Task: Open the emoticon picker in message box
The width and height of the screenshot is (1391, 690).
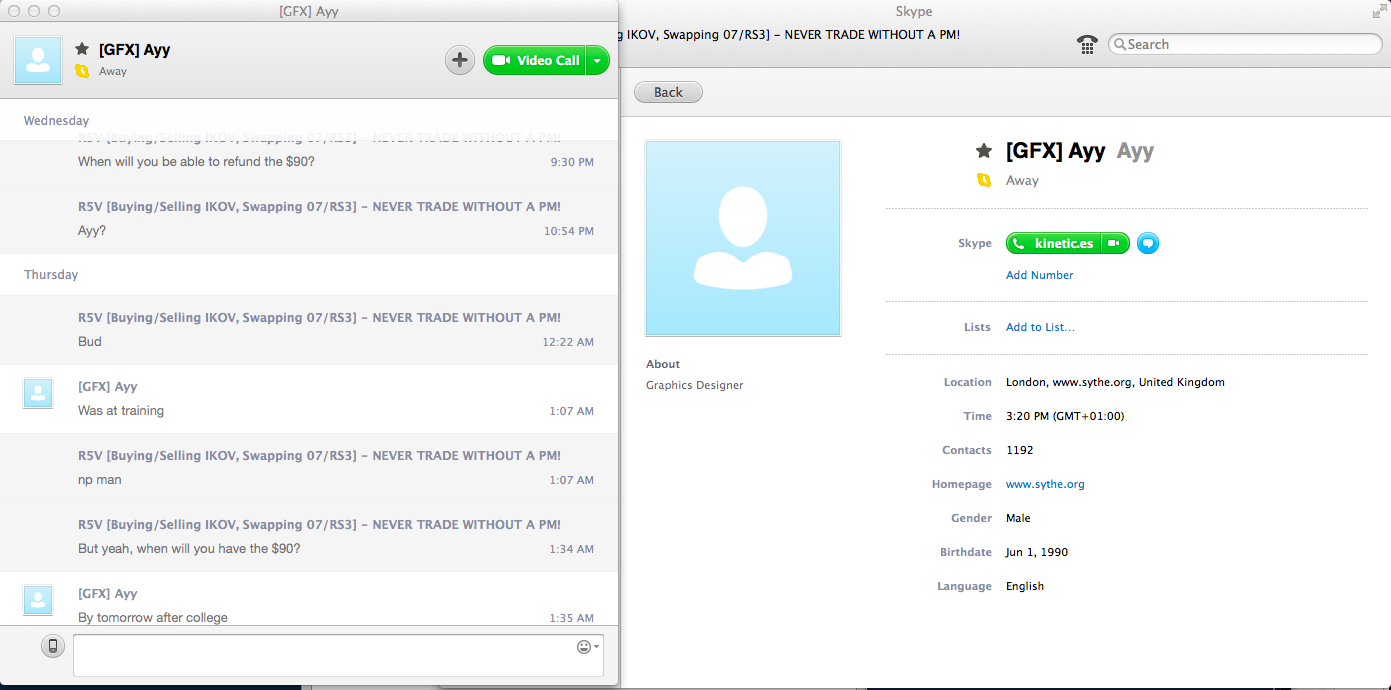Action: (x=588, y=647)
